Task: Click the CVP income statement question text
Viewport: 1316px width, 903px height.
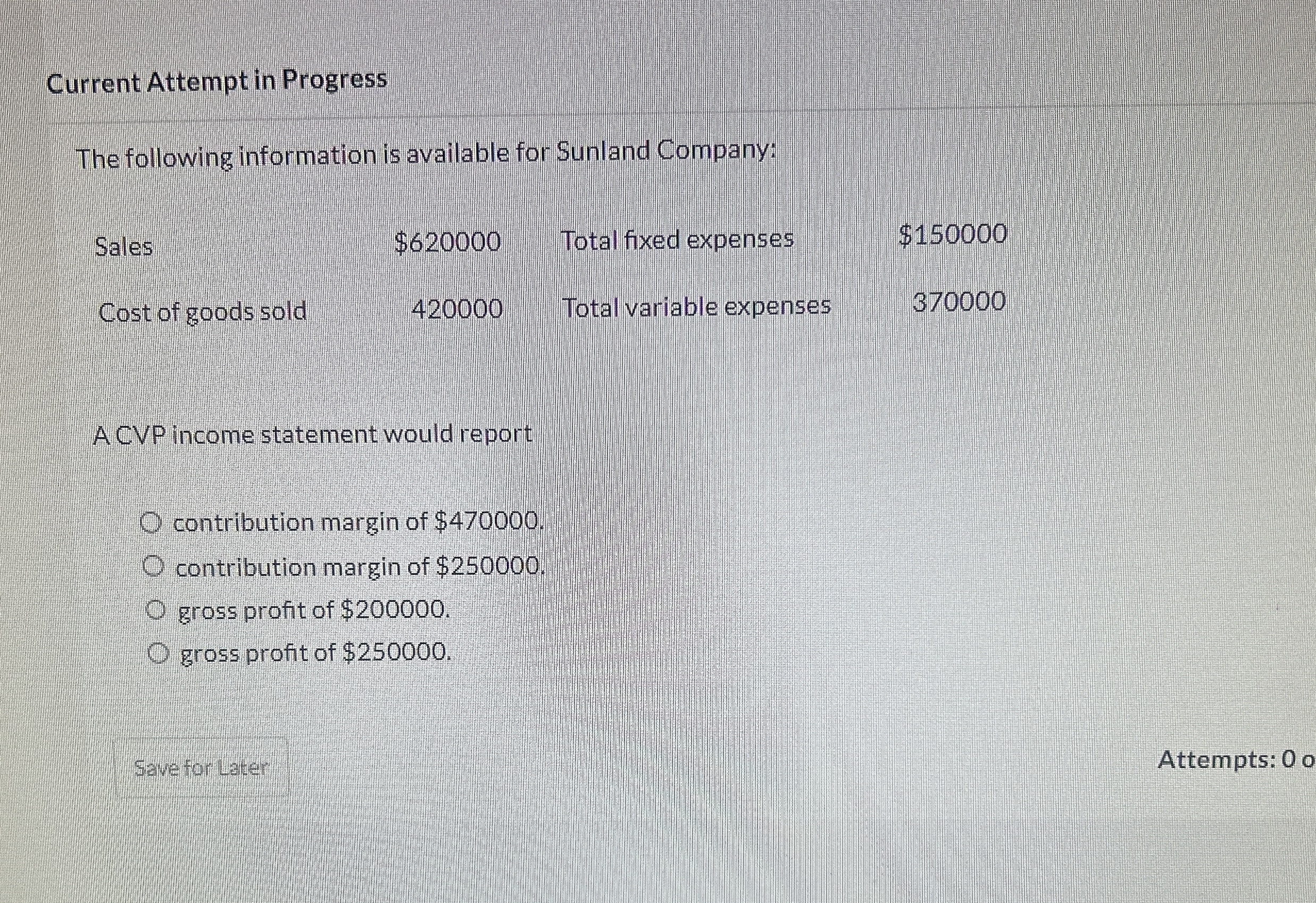Action: (x=313, y=433)
